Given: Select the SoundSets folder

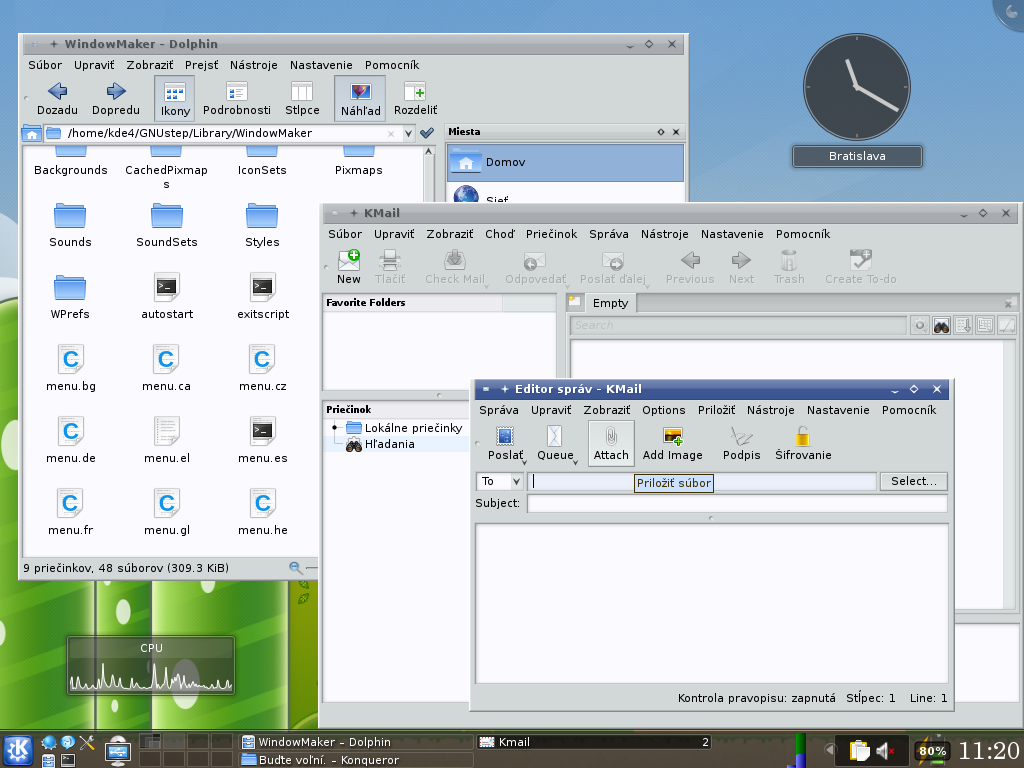Looking at the screenshot, I should (x=167, y=225).
